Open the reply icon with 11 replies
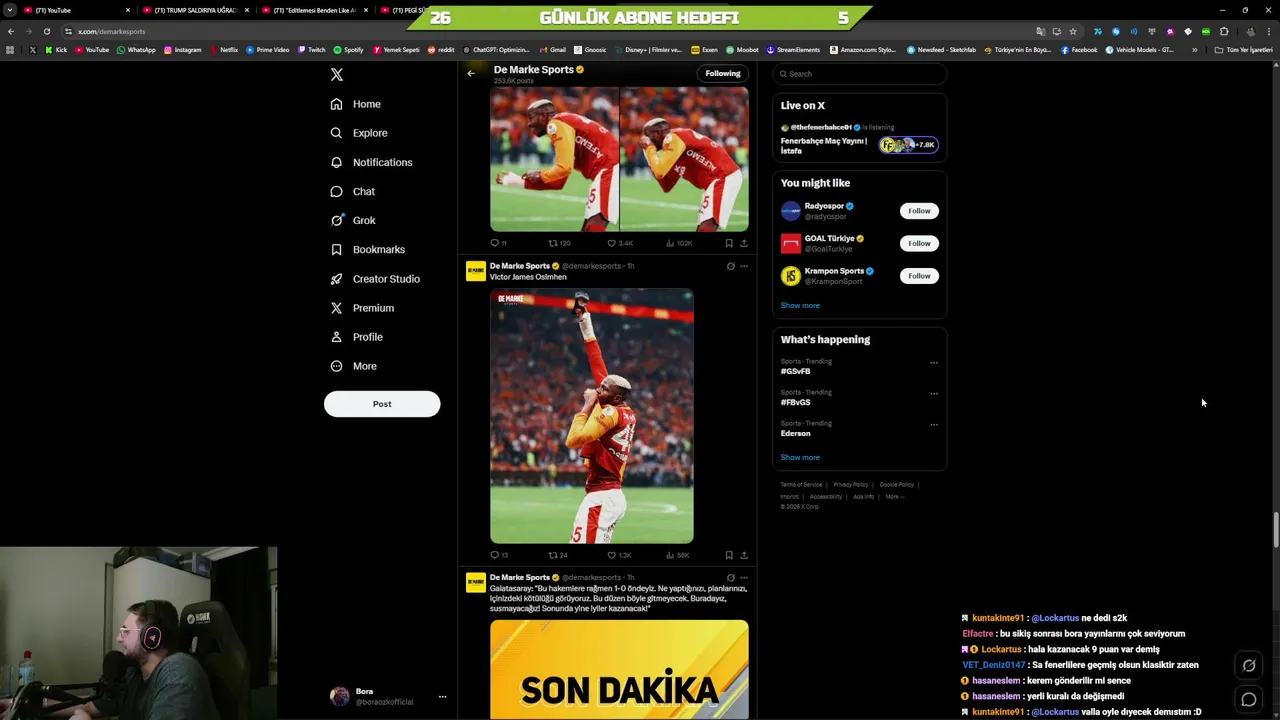The width and height of the screenshot is (1280, 720). pos(498,243)
